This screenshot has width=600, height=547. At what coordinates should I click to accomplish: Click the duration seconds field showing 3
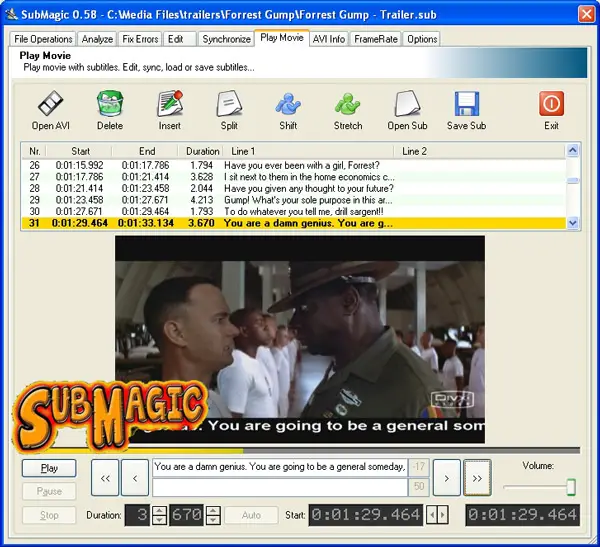(x=137, y=515)
